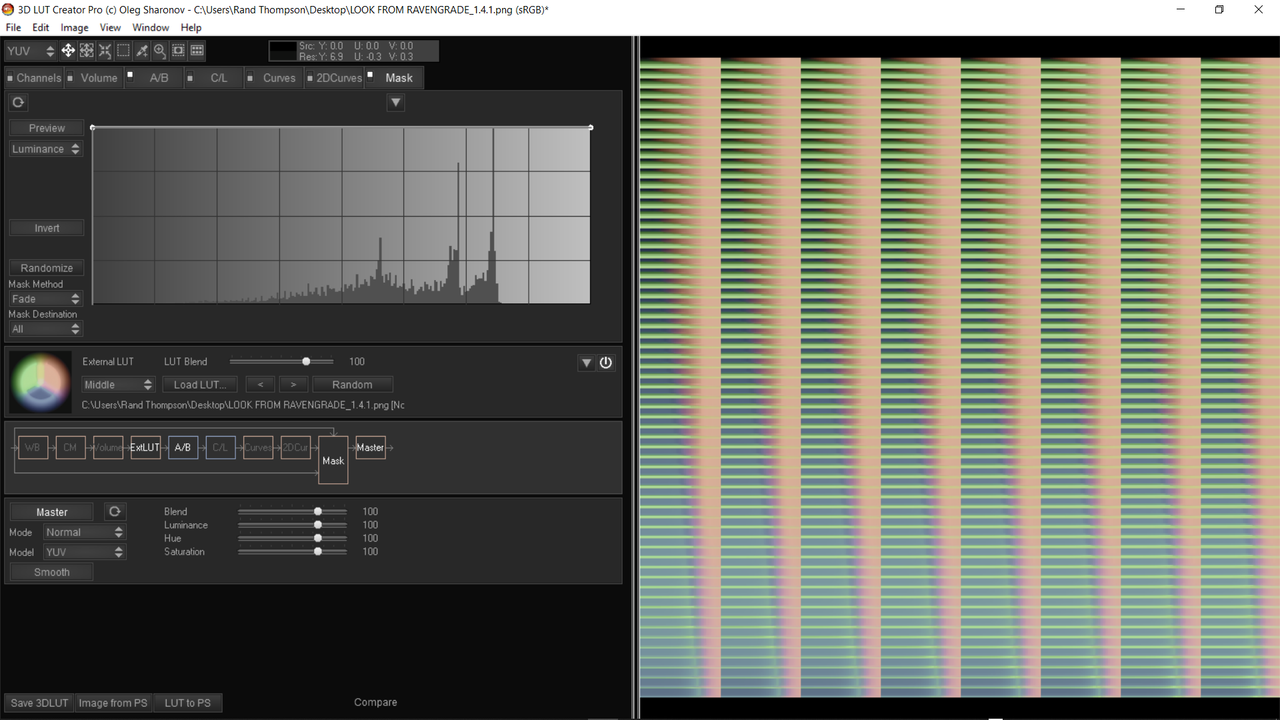Click the reset icon below the Channels tab
Viewport: 1280px width, 720px height.
click(x=18, y=102)
